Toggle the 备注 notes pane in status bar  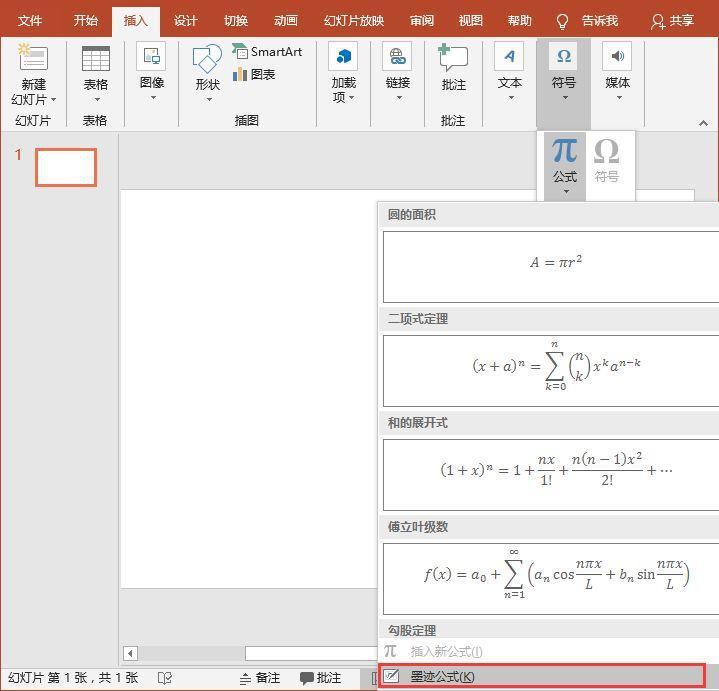[260, 678]
